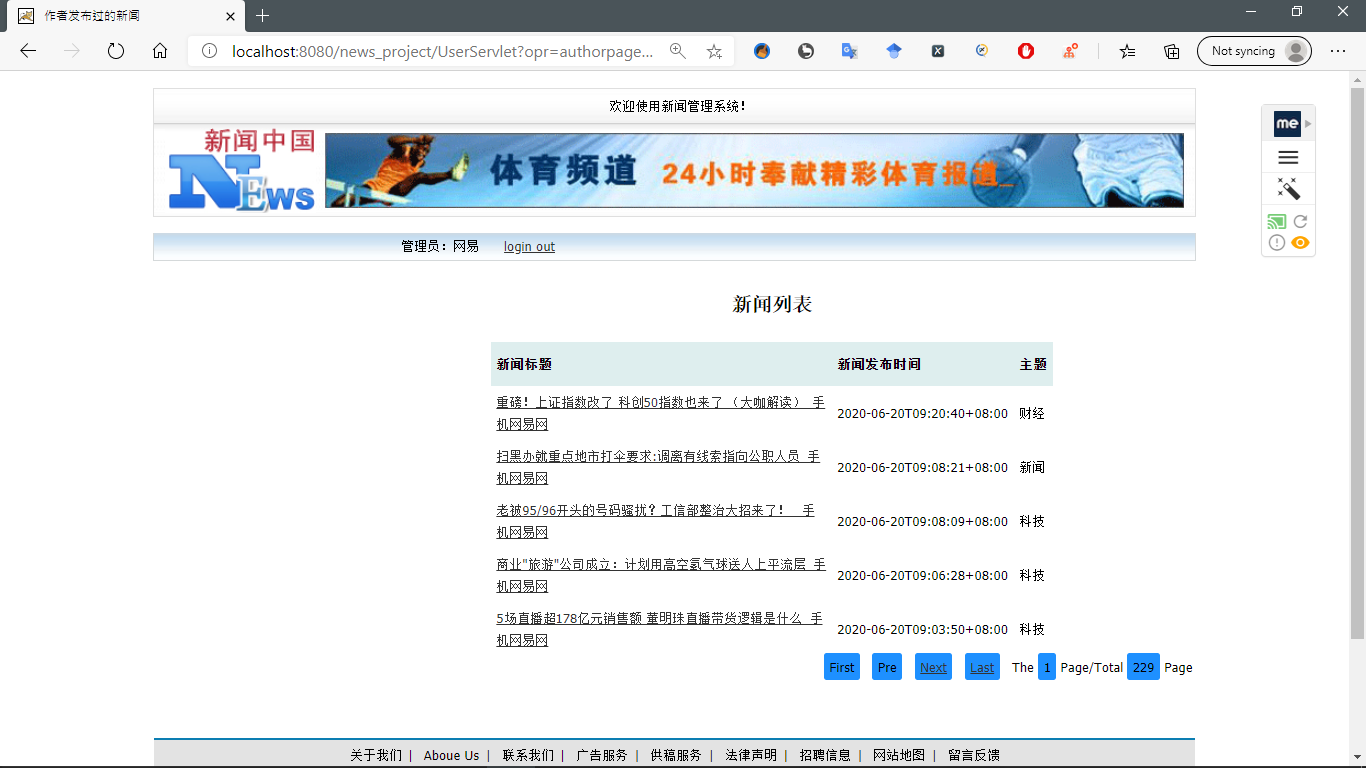
Task: Open the orange org-chart extension icon
Action: [1070, 51]
